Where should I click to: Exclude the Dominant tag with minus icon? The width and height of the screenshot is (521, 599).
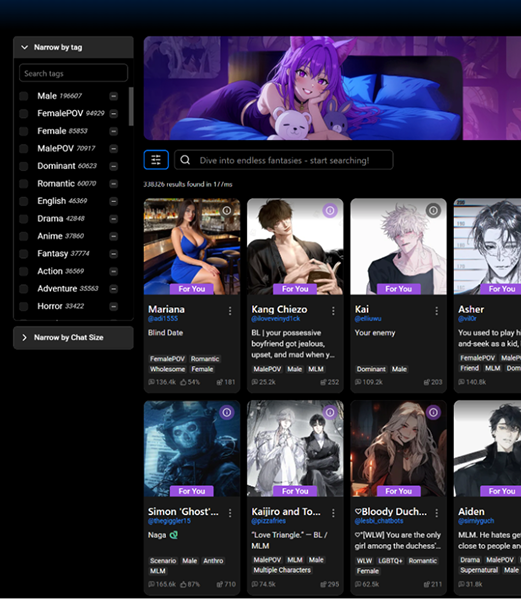click(x=113, y=166)
